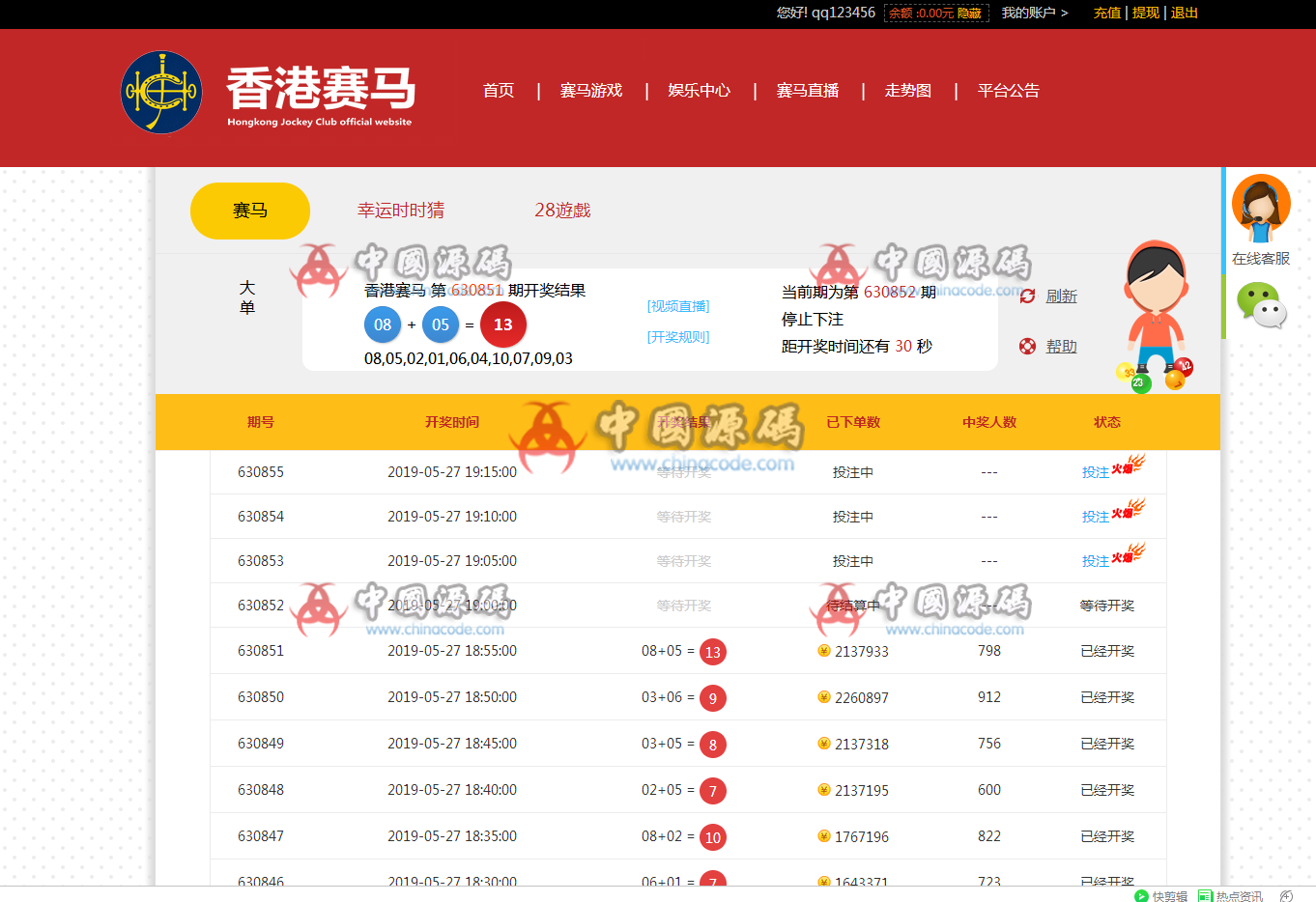Screen dimensions: 1316x902
Task: Click the winners count 912
Action: [989, 697]
